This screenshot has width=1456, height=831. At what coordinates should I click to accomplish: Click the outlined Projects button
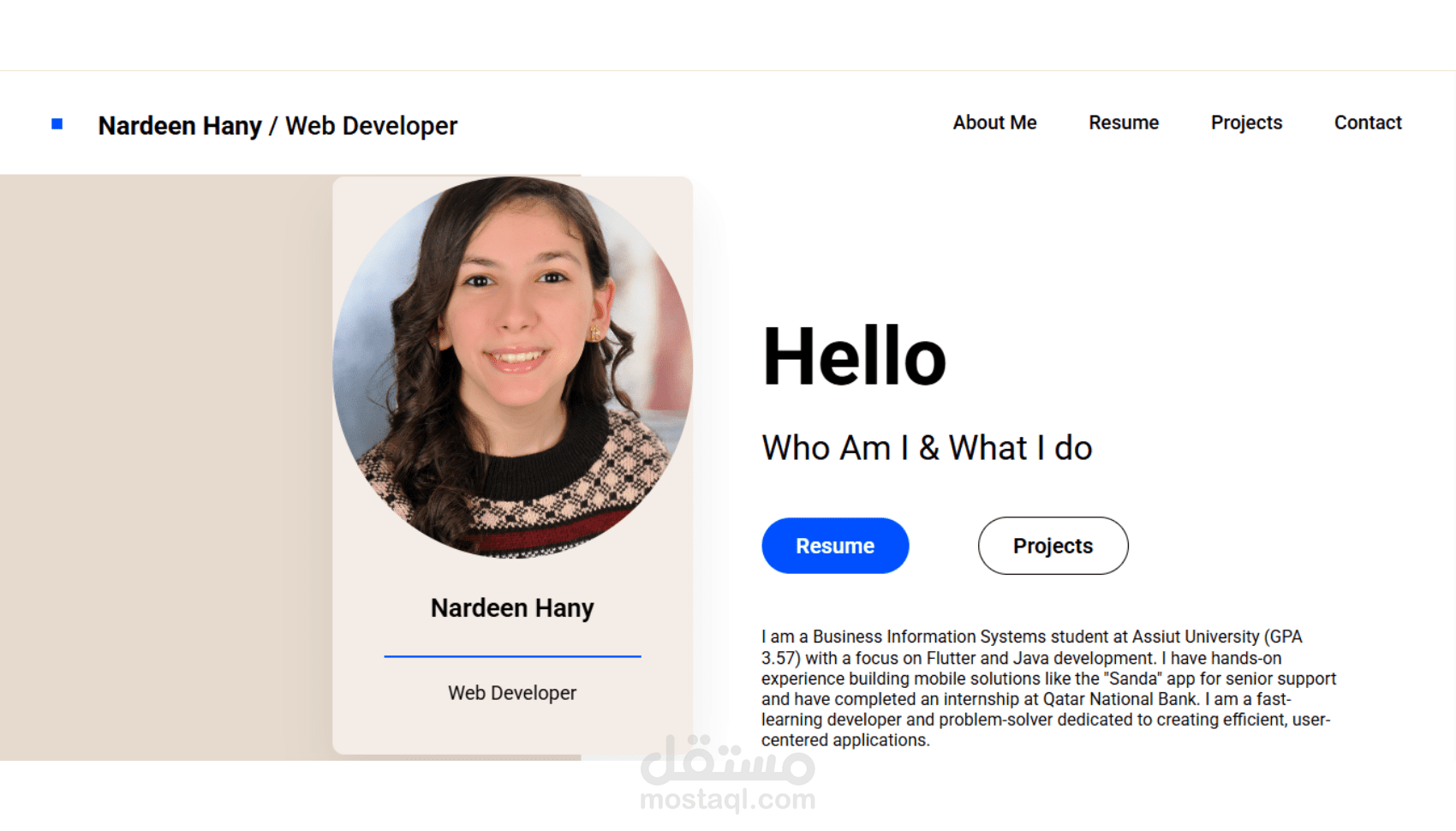tap(1053, 546)
